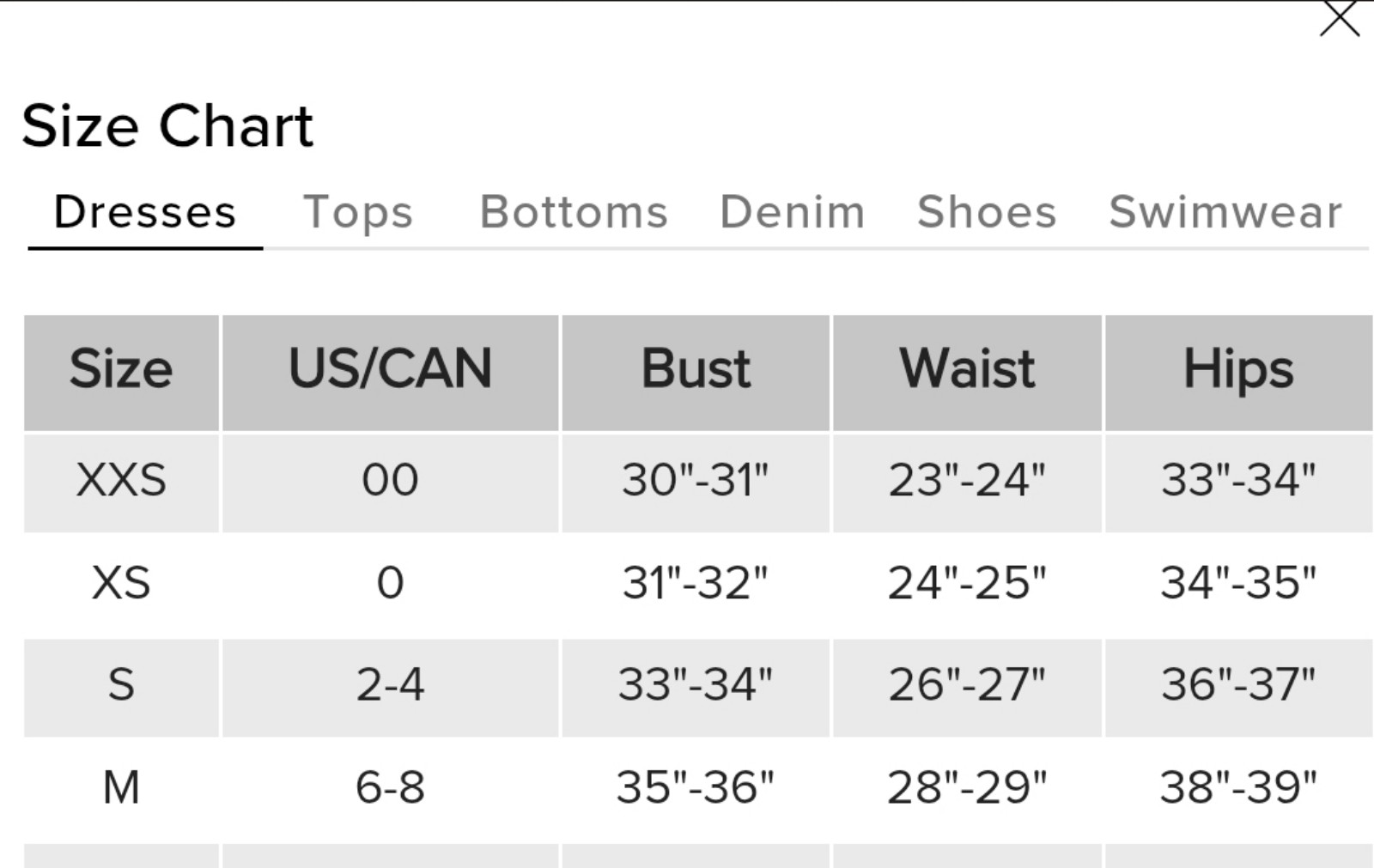View the Denim size chart tab

click(792, 212)
